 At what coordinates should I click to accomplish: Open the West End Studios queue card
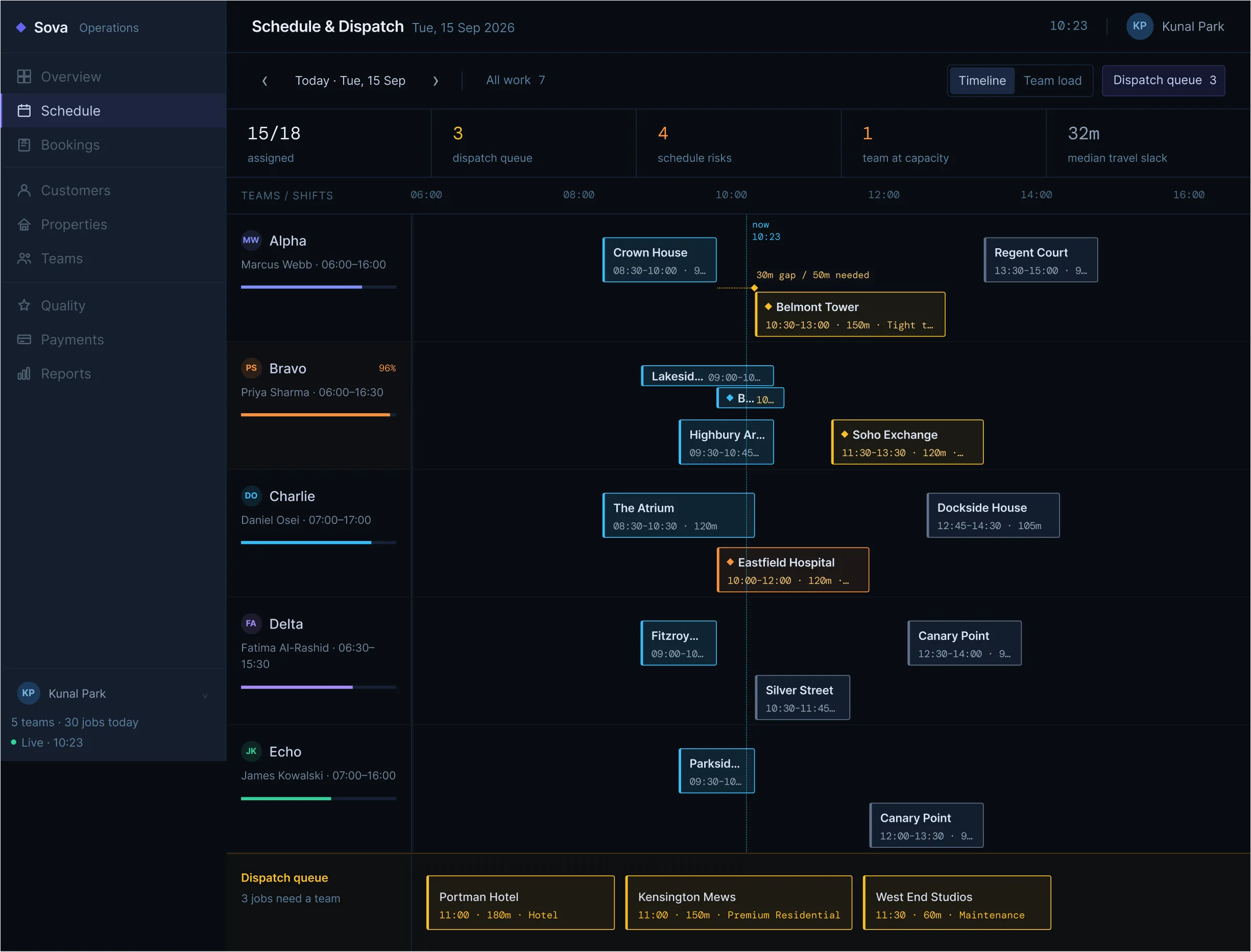[x=957, y=902]
